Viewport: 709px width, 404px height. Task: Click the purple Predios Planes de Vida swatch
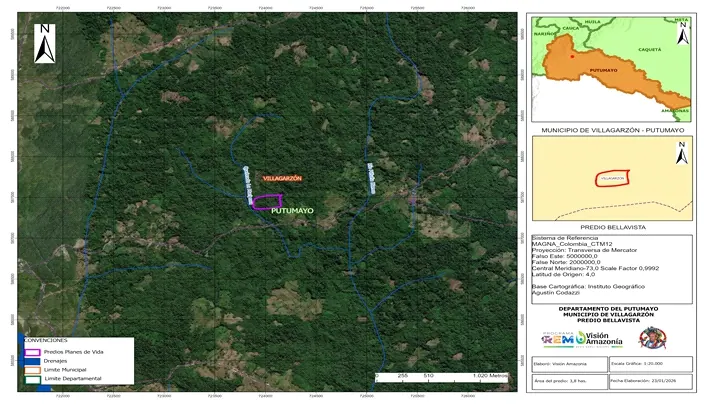pyautogui.click(x=33, y=352)
